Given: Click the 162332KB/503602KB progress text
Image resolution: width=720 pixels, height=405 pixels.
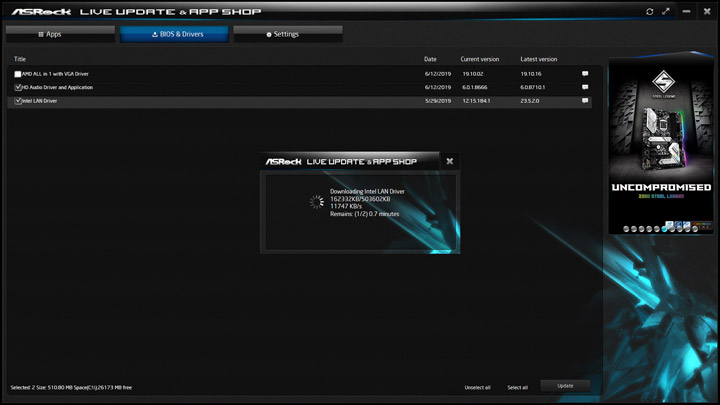Looking at the screenshot, I should (x=360, y=199).
